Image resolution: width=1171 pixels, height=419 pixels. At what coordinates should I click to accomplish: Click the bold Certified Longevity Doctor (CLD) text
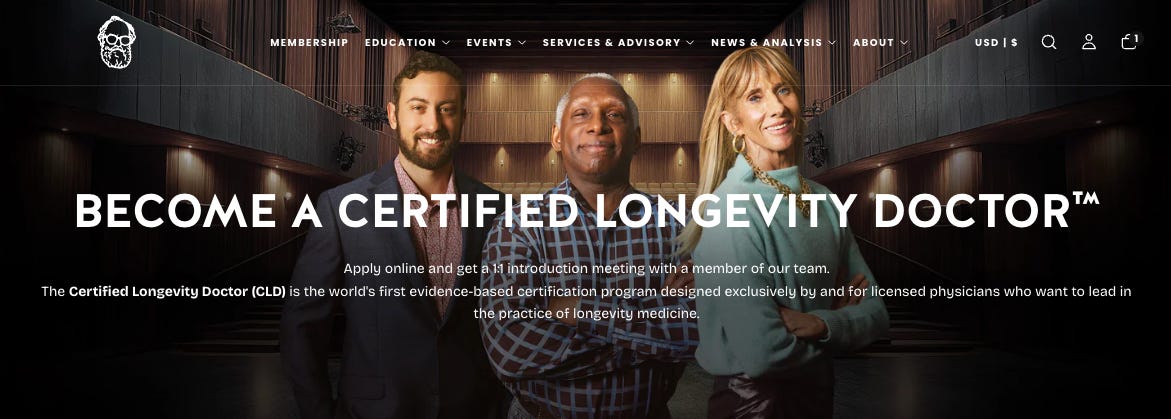[x=177, y=291]
